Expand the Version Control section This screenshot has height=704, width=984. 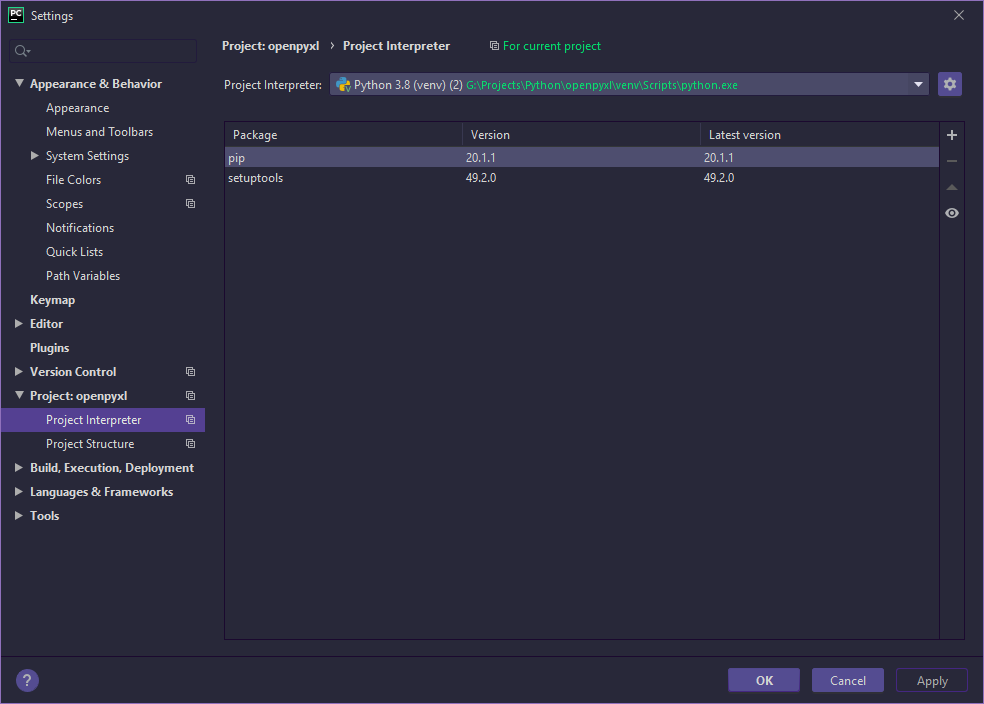coord(19,371)
